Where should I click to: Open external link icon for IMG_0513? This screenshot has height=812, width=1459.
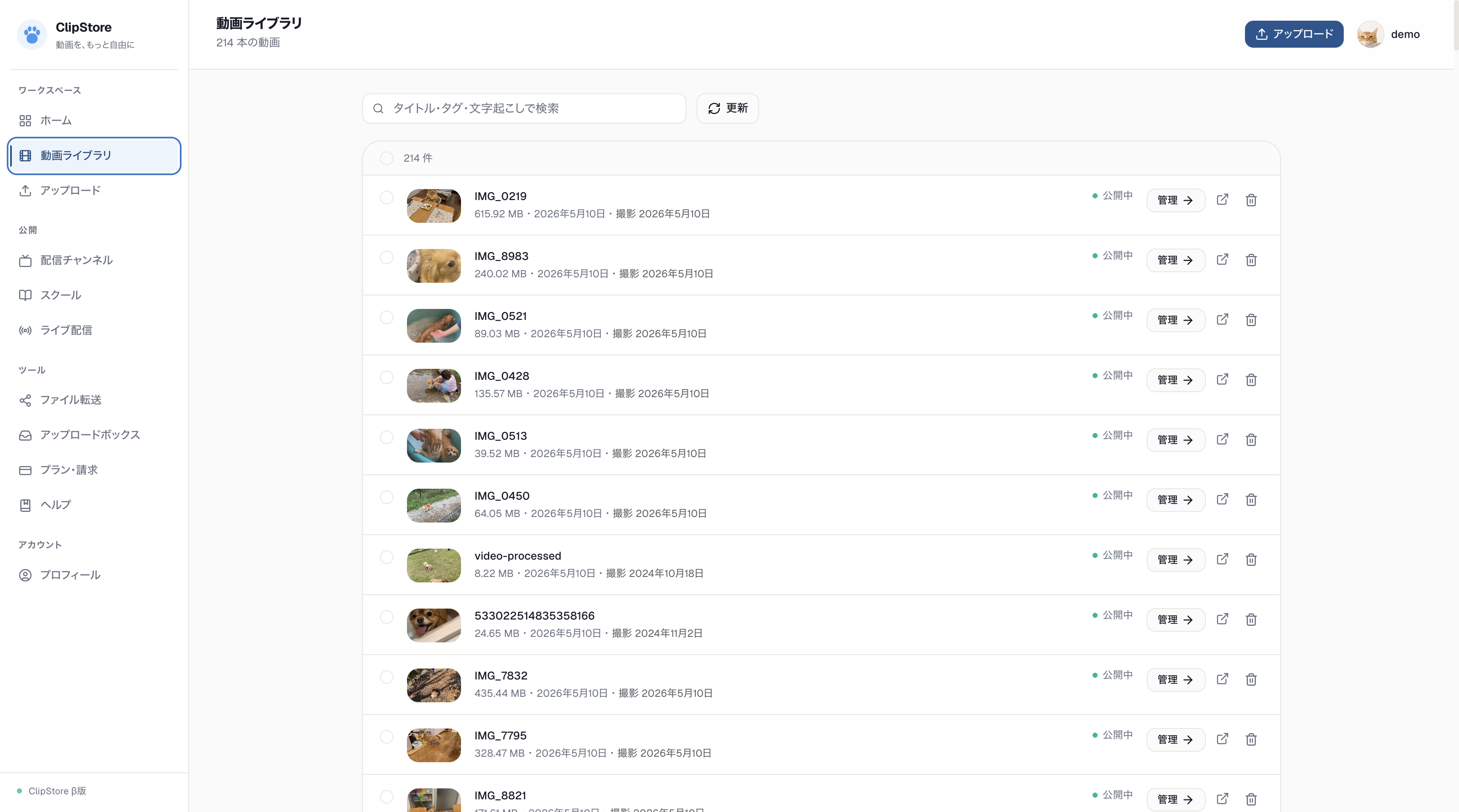(1222, 439)
